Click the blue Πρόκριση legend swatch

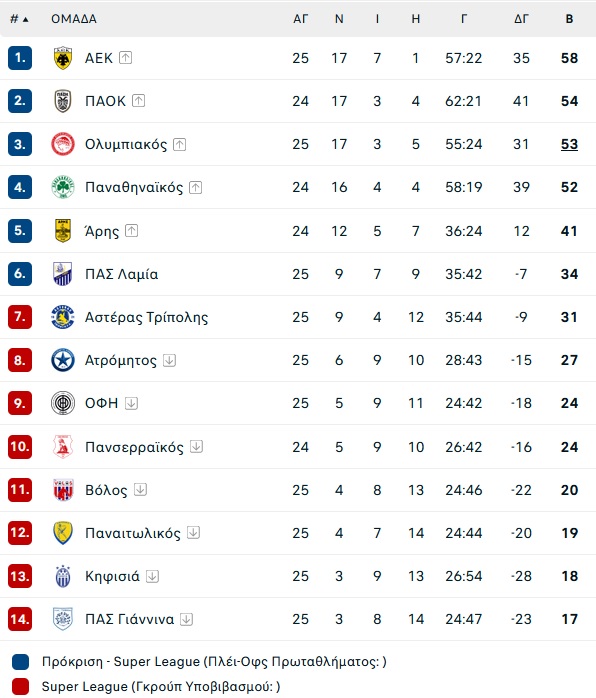20,661
